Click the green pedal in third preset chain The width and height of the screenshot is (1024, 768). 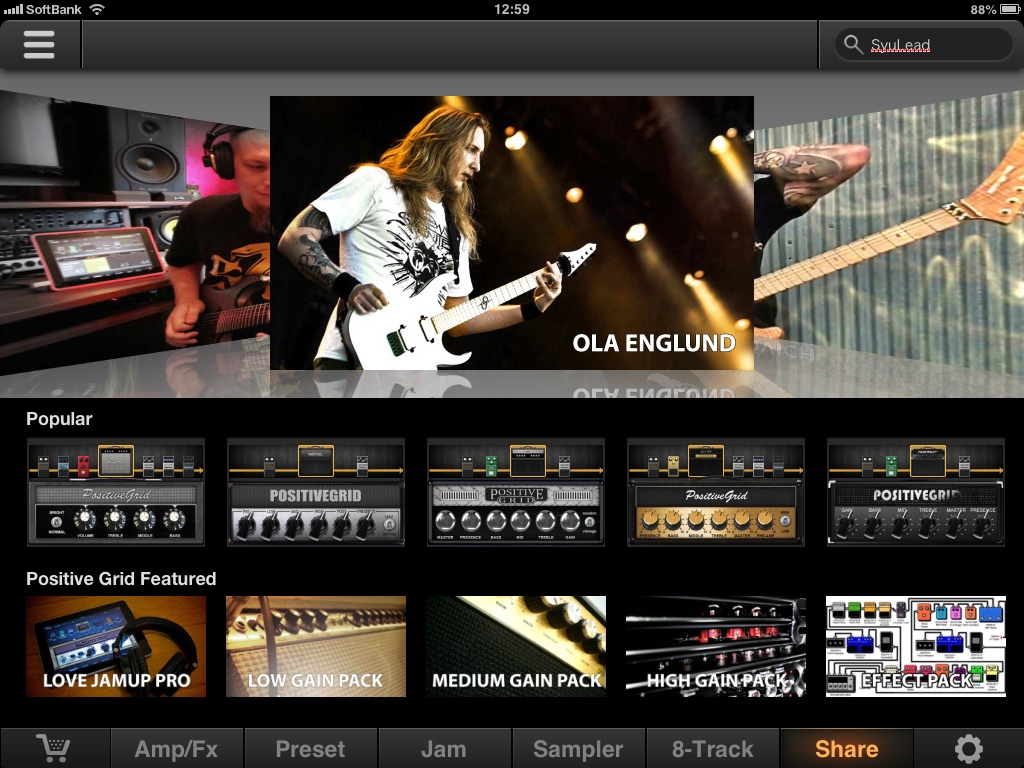click(492, 466)
